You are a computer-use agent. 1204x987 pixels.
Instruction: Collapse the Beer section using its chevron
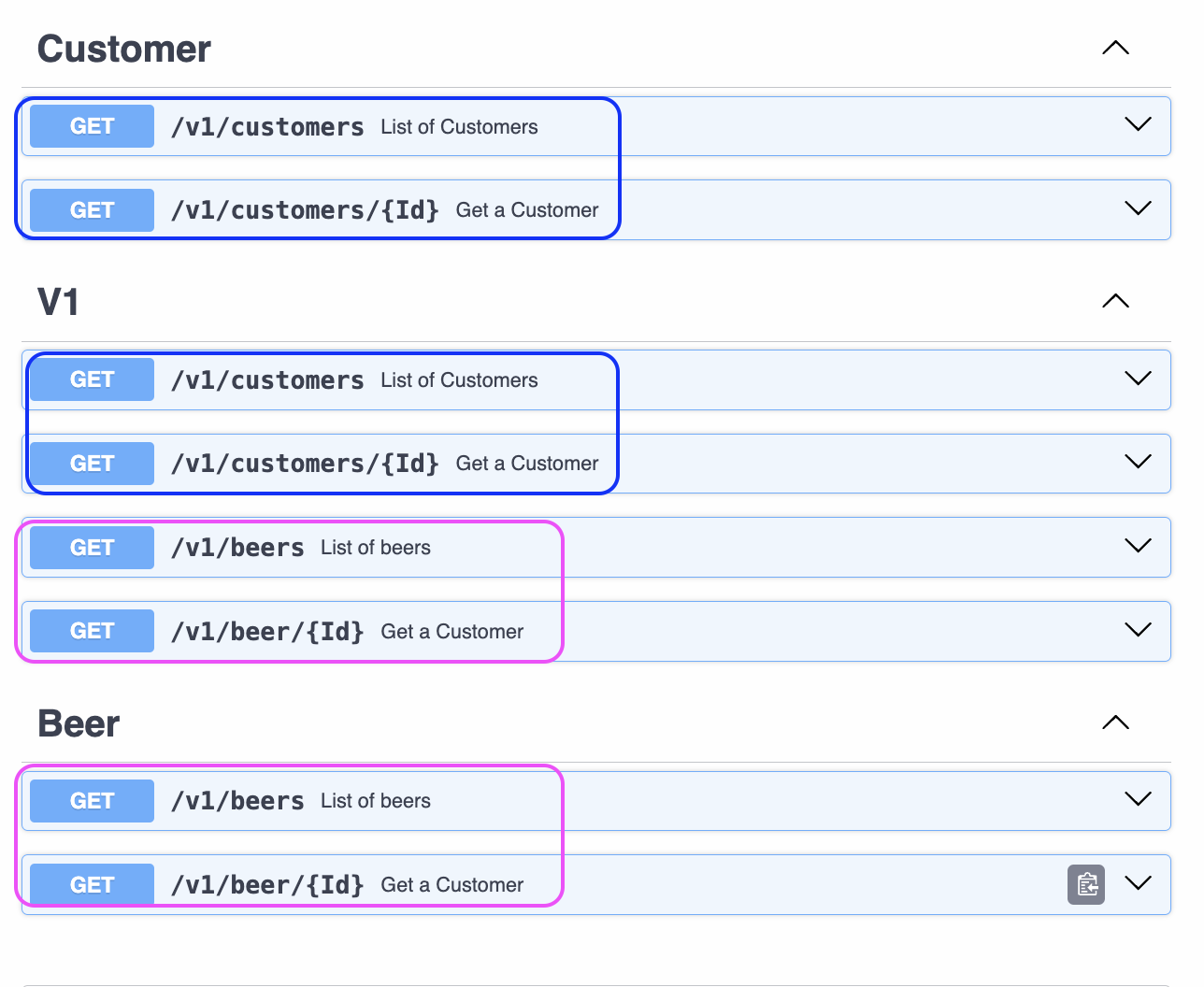pyautogui.click(x=1115, y=722)
